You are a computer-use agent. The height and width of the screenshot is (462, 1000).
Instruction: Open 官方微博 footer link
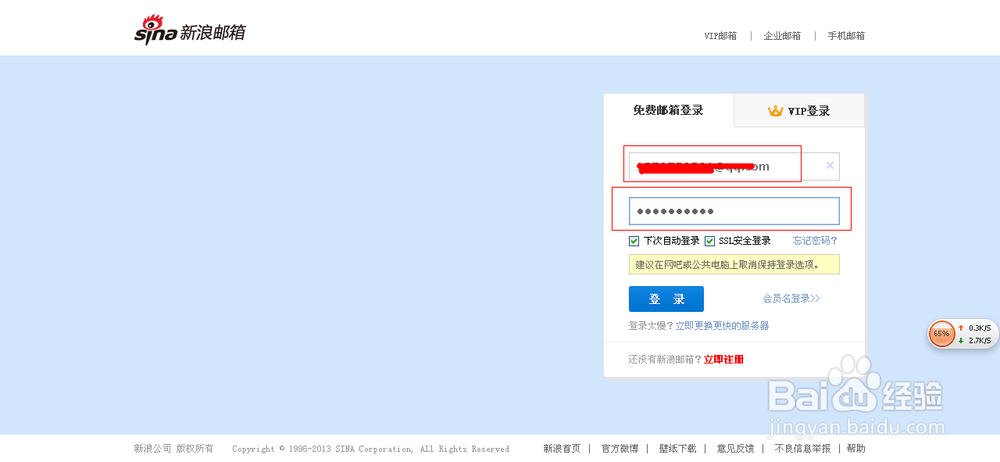tap(620, 449)
